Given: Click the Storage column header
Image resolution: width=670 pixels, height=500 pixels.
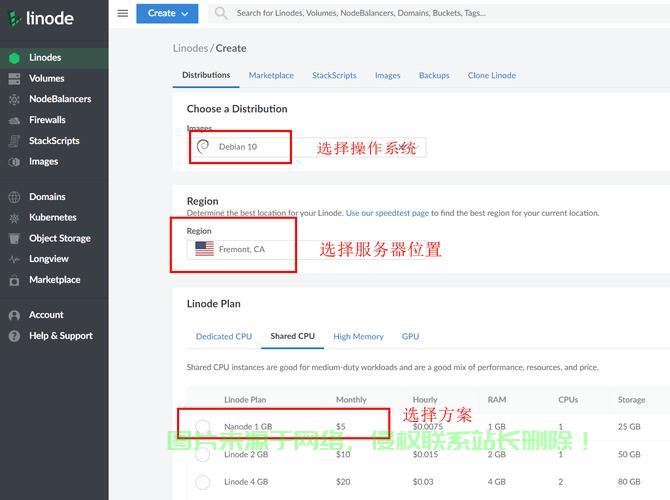Looking at the screenshot, I should [x=631, y=400].
